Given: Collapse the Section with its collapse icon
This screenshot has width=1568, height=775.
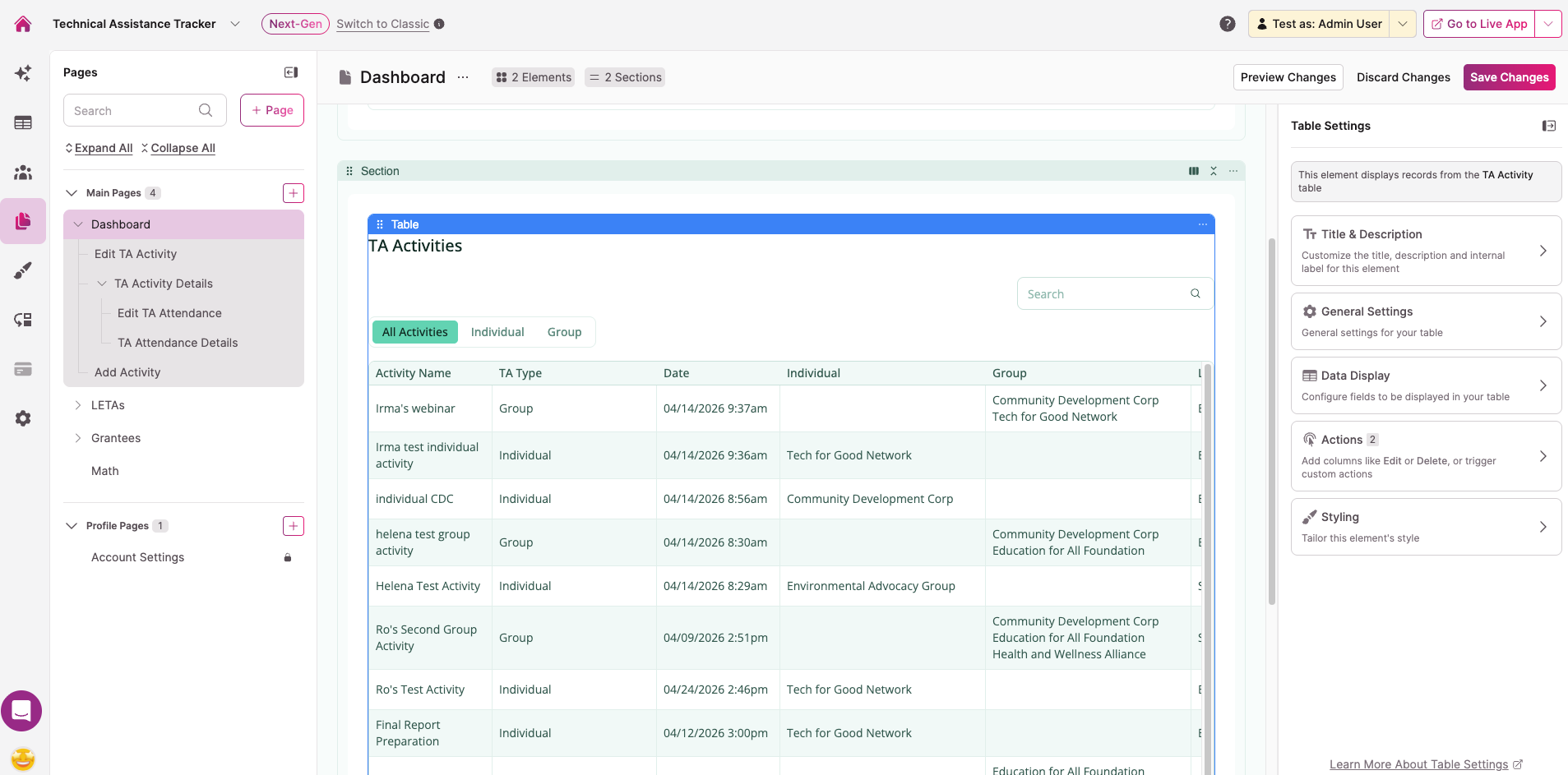Looking at the screenshot, I should pos(1214,171).
